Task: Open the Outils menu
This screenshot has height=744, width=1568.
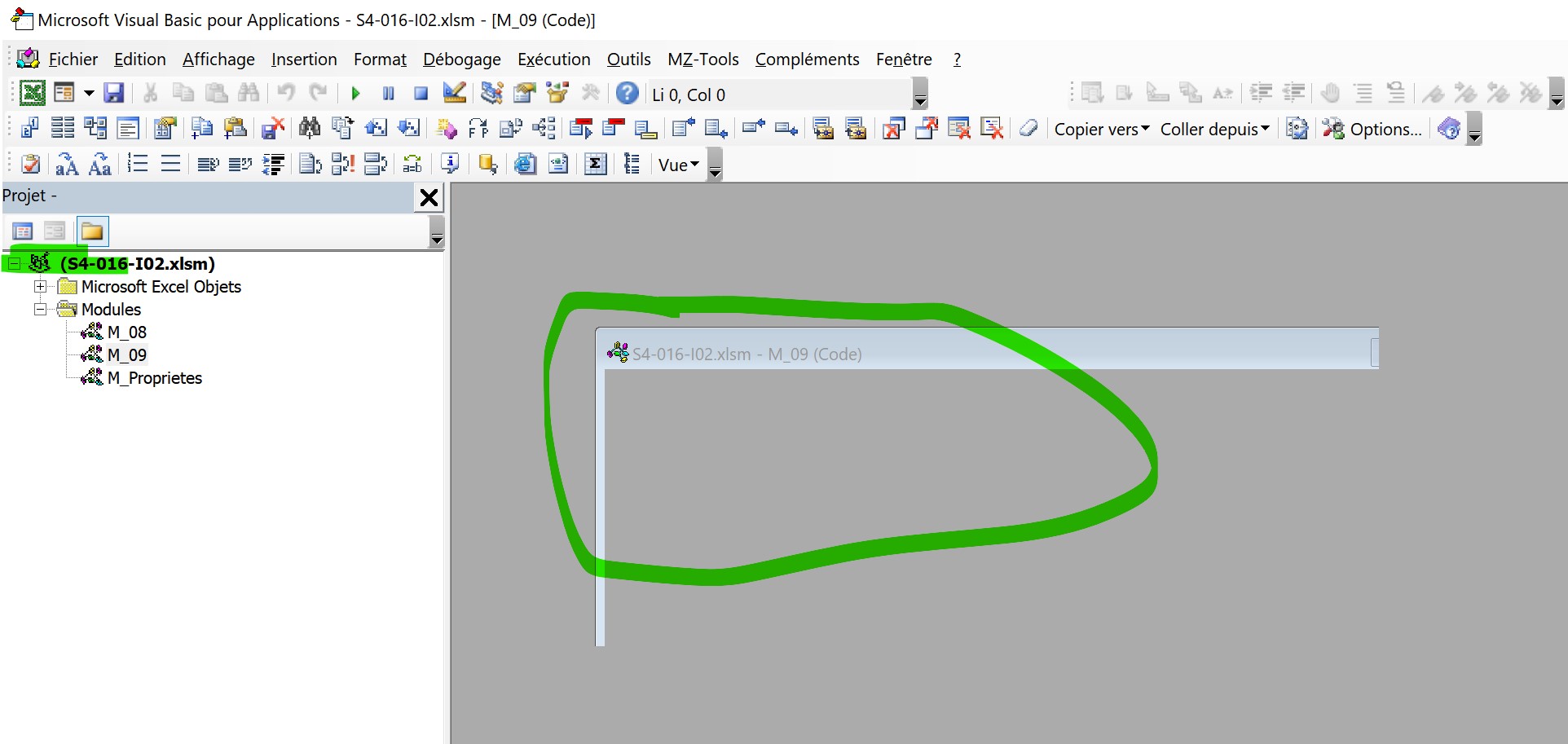Action: pos(628,59)
